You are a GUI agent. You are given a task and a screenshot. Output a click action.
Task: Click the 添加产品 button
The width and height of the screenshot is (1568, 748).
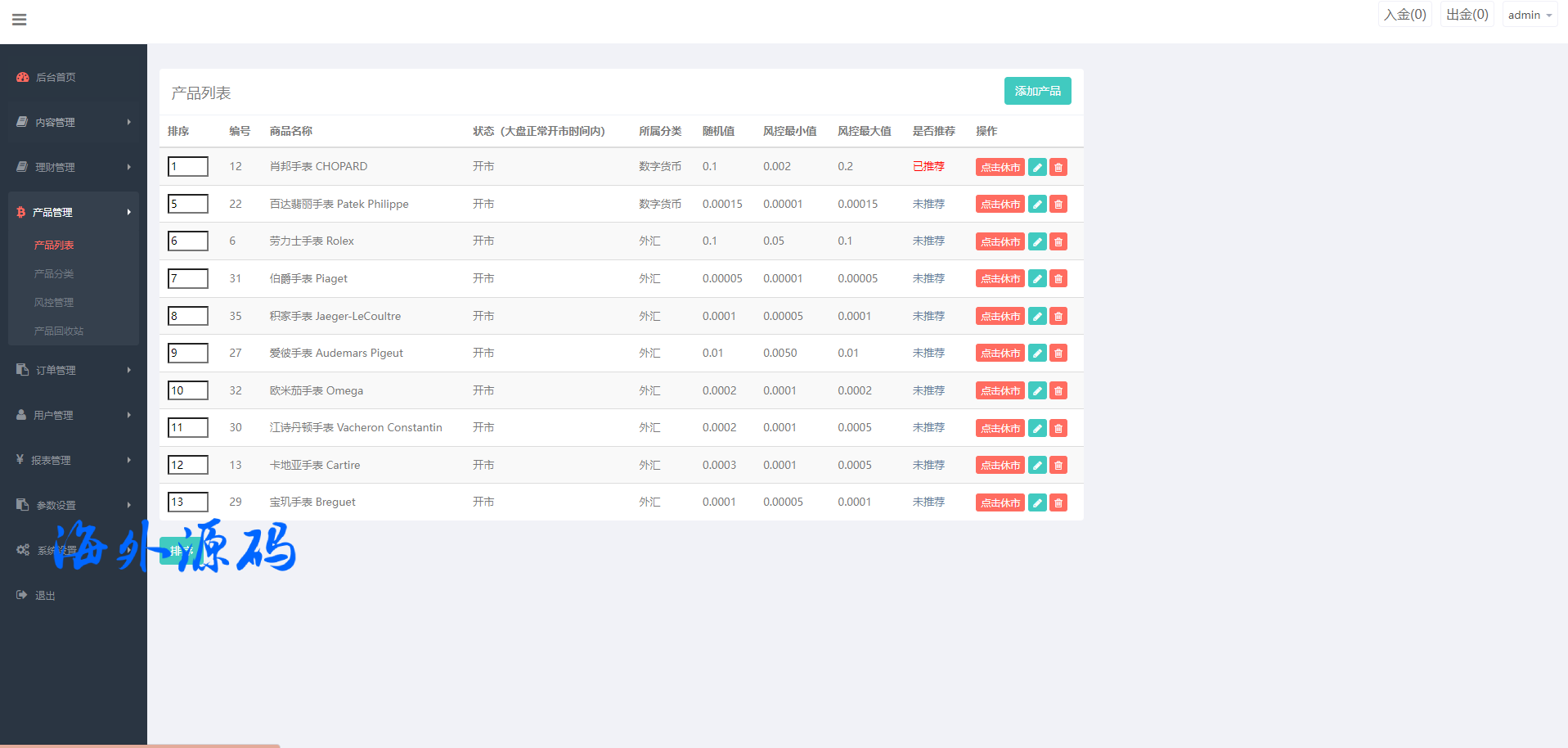(1037, 91)
